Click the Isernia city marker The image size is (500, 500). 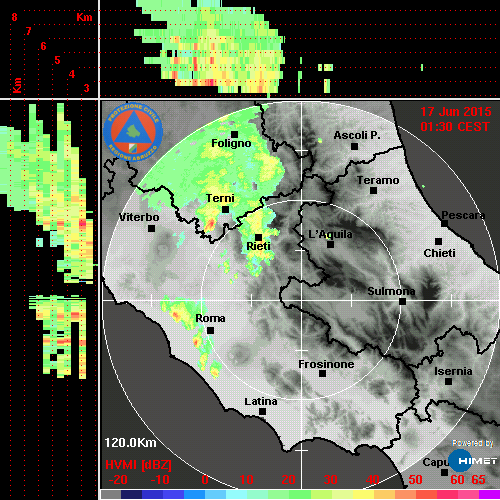pyautogui.click(x=449, y=381)
